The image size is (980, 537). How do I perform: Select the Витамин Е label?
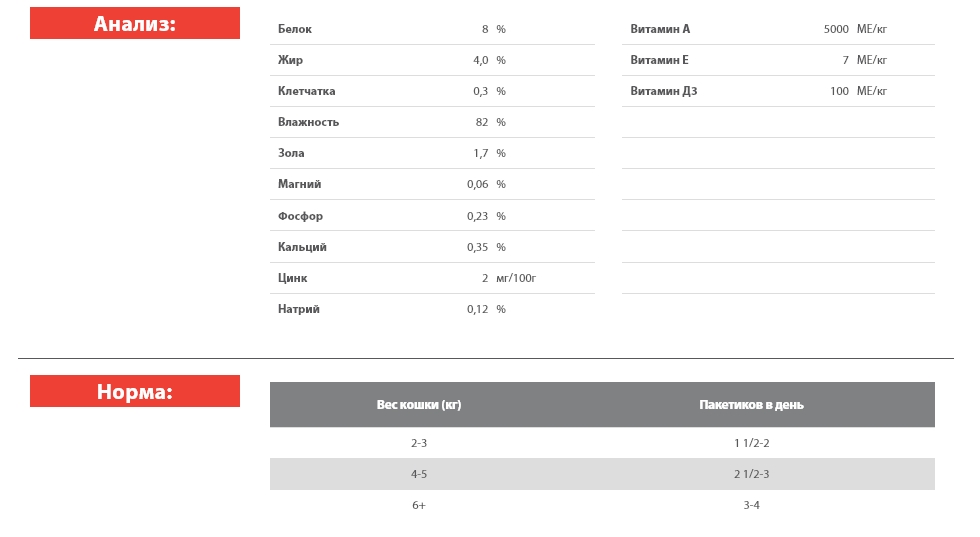coord(659,61)
